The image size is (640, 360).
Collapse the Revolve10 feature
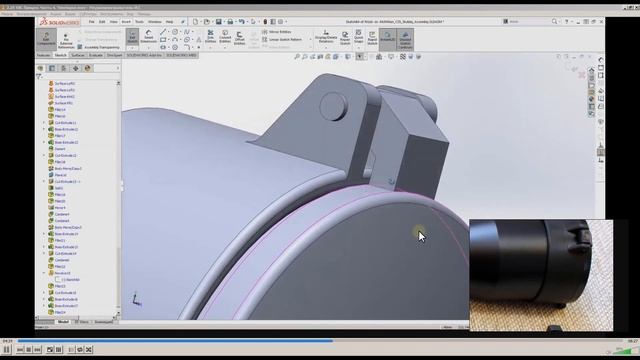tap(44, 273)
